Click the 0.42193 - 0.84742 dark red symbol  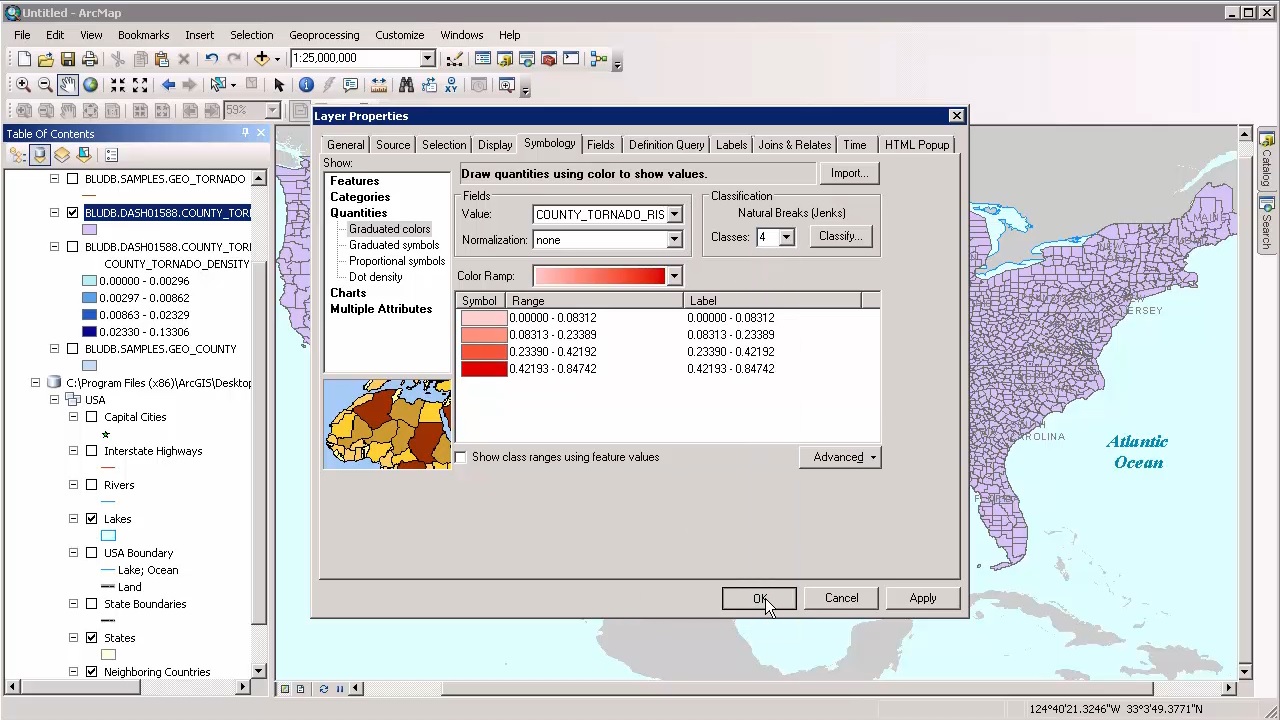(x=484, y=369)
